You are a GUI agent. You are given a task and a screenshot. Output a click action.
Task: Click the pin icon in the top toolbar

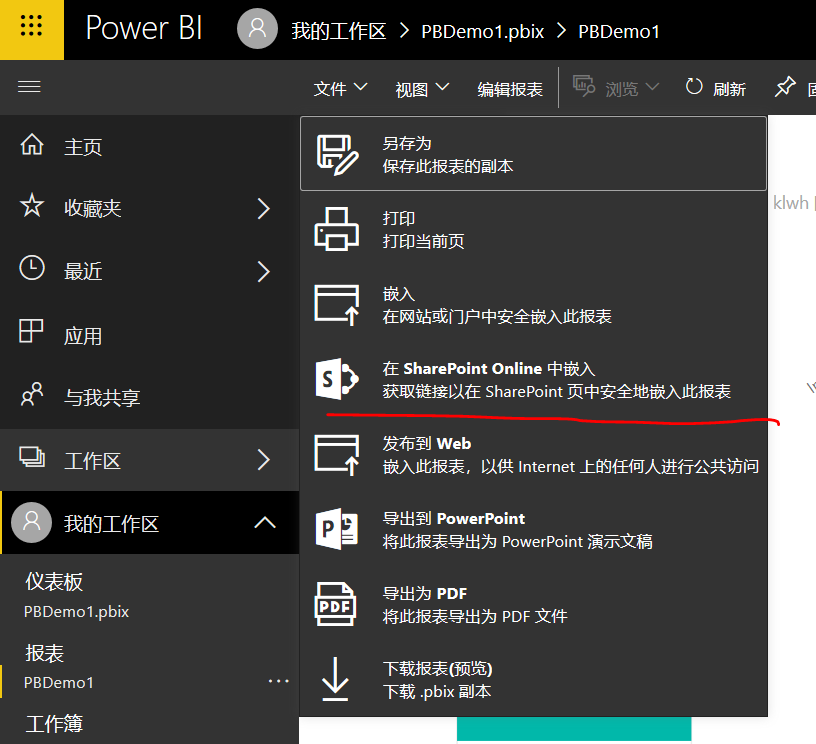[x=785, y=87]
